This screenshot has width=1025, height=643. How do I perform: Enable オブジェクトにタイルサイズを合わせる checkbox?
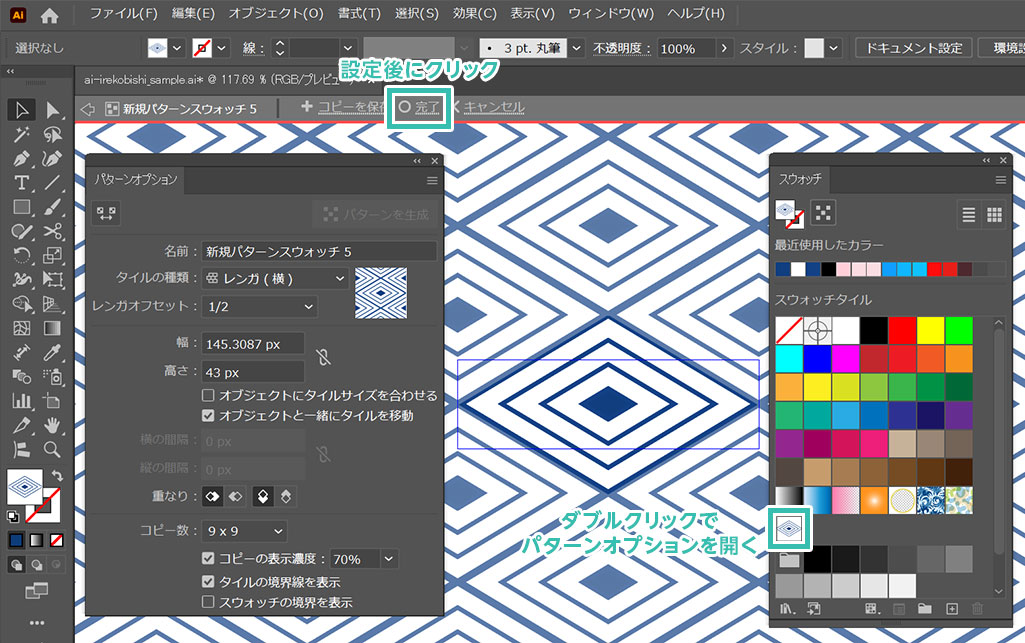click(x=208, y=396)
